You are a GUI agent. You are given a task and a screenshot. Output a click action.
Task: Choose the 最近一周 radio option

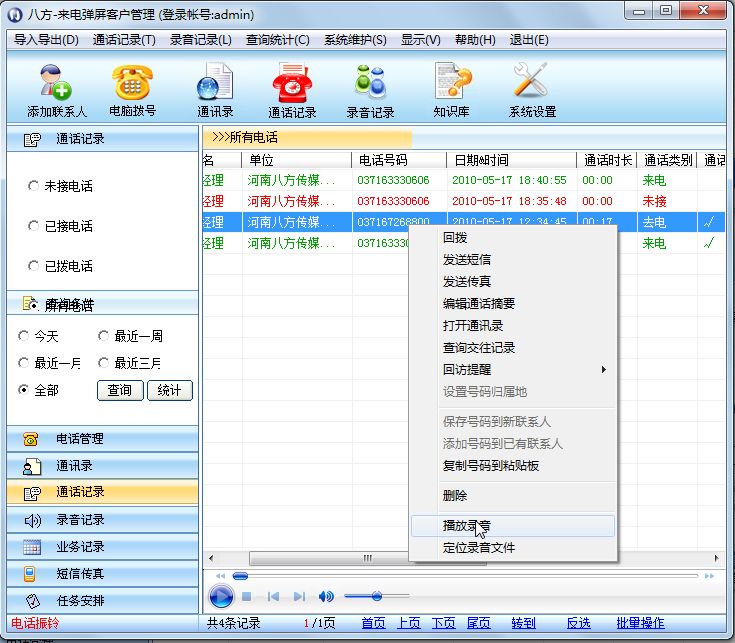[x=104, y=337]
